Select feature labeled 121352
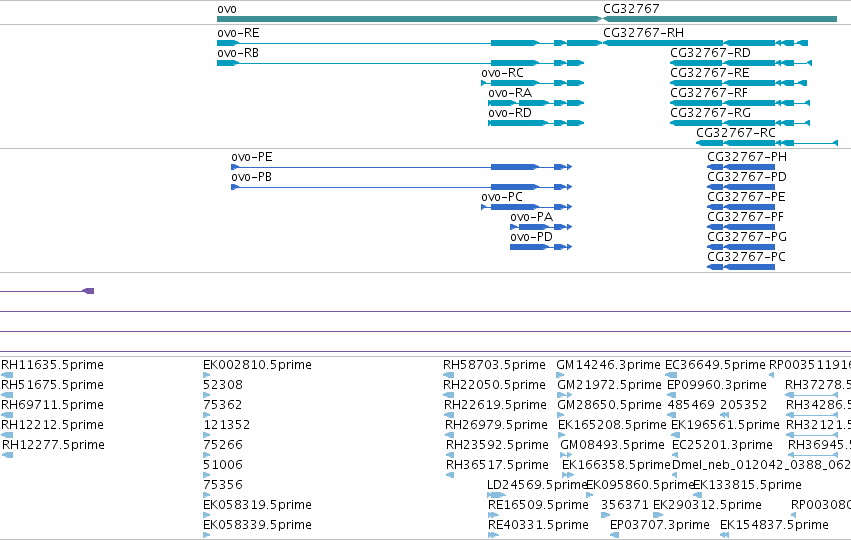The width and height of the screenshot is (851, 540). pos(227,425)
